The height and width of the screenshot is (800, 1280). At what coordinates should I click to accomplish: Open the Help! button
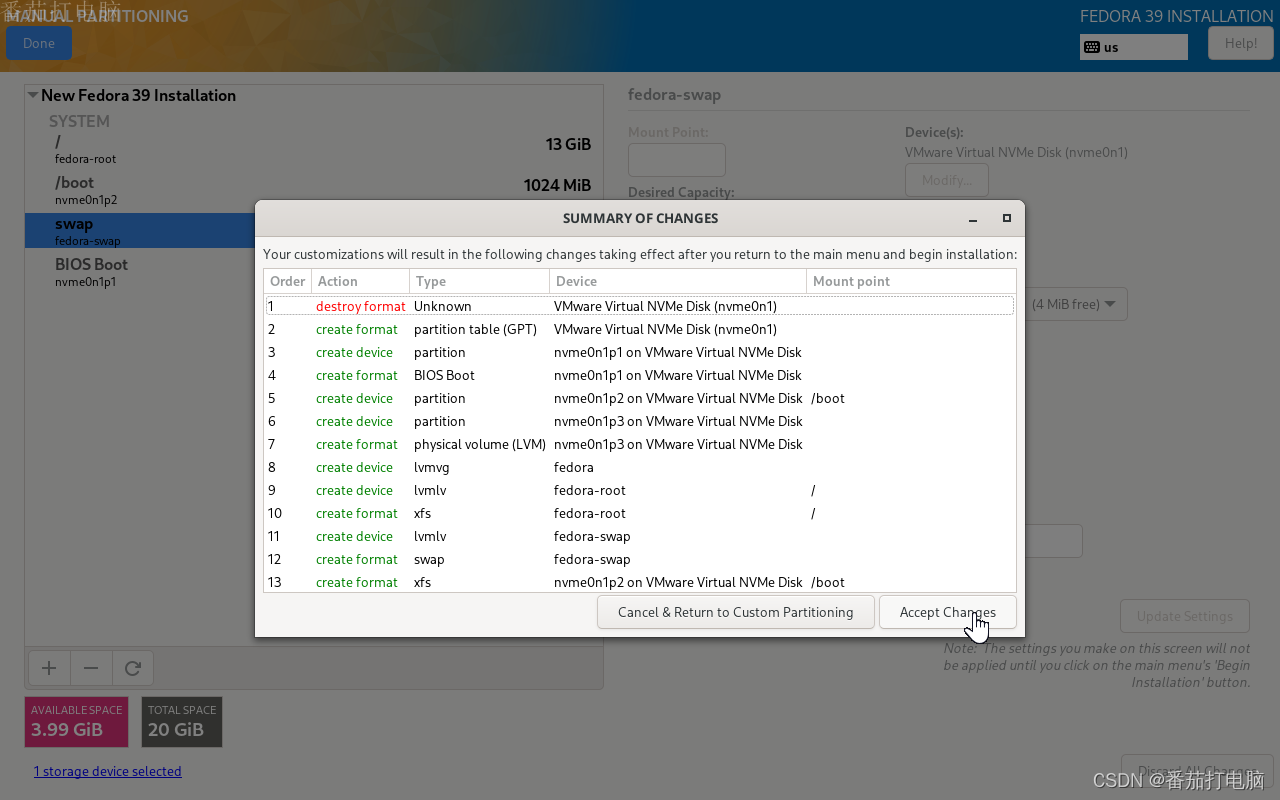coord(1241,43)
